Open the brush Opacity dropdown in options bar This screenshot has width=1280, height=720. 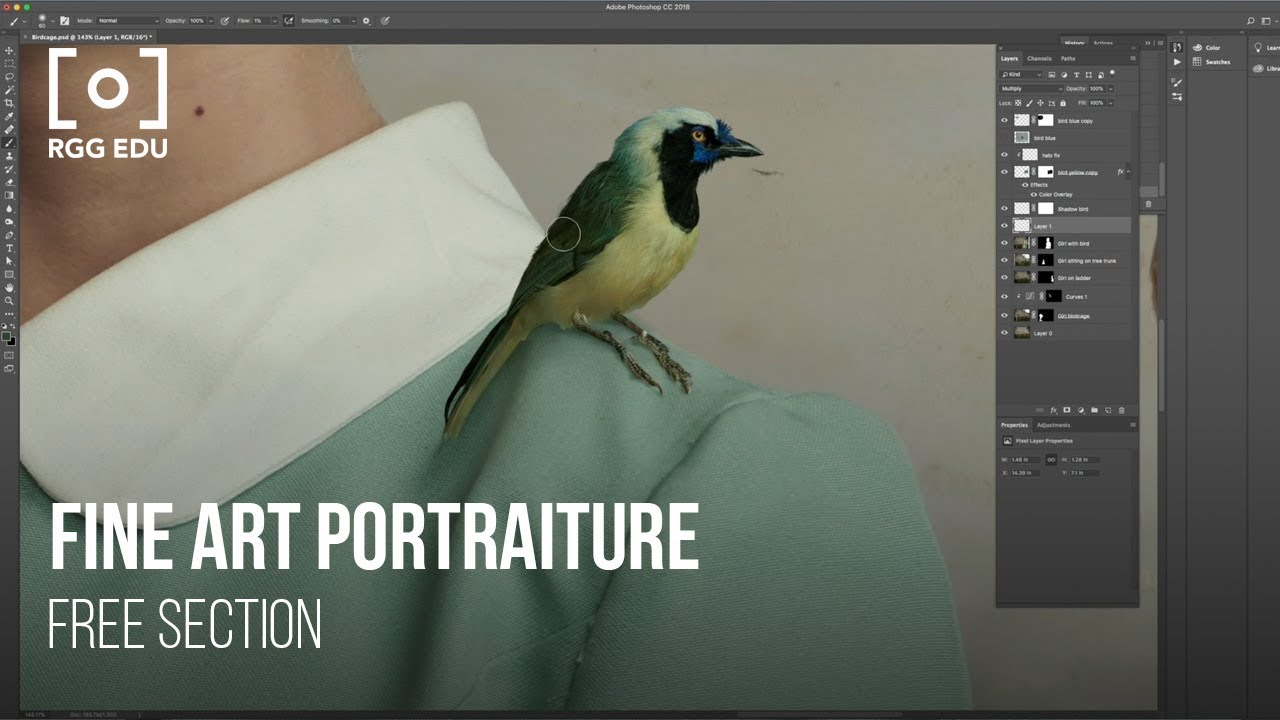(211, 20)
